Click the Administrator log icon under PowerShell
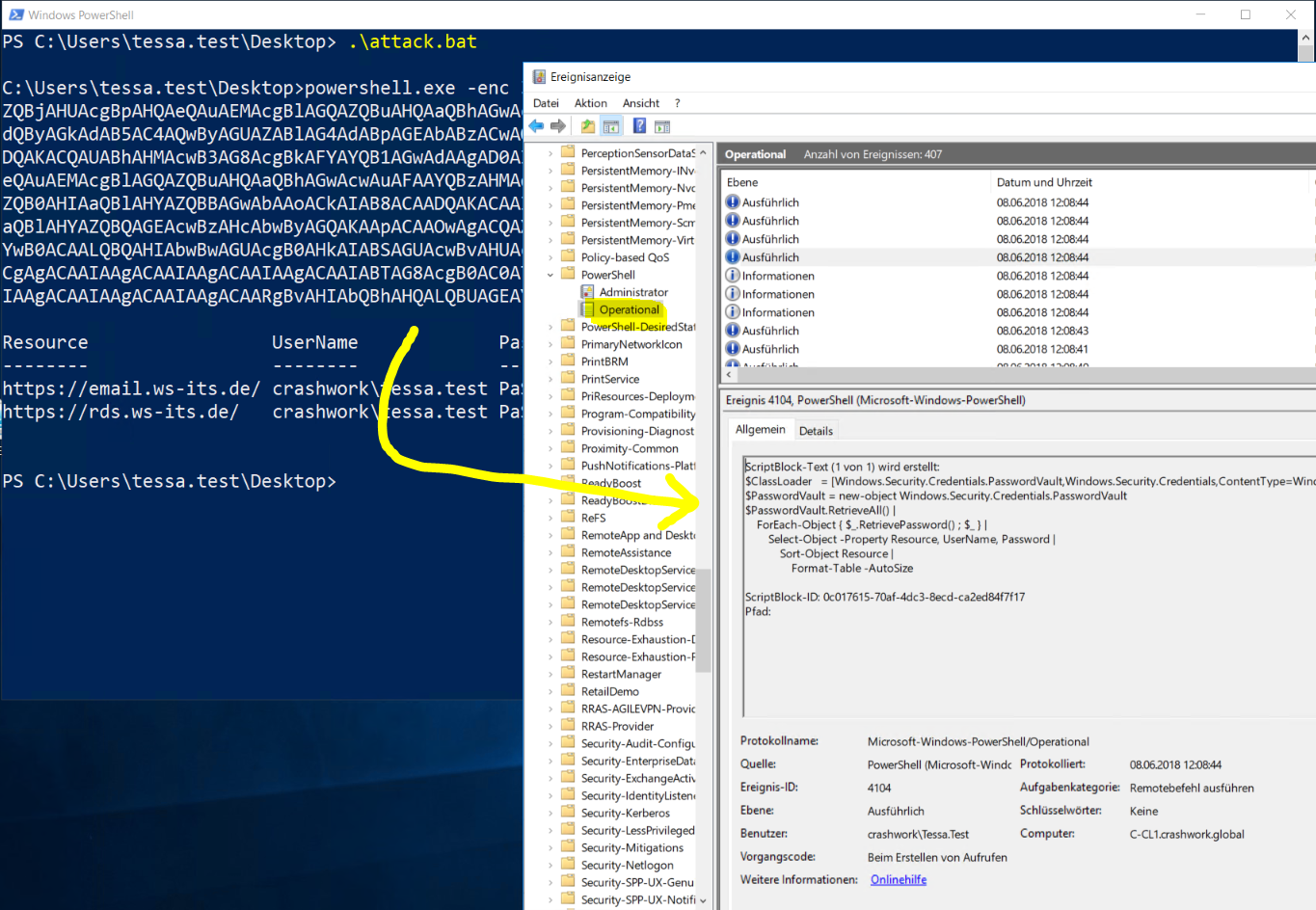The width and height of the screenshot is (1316, 910). [587, 292]
